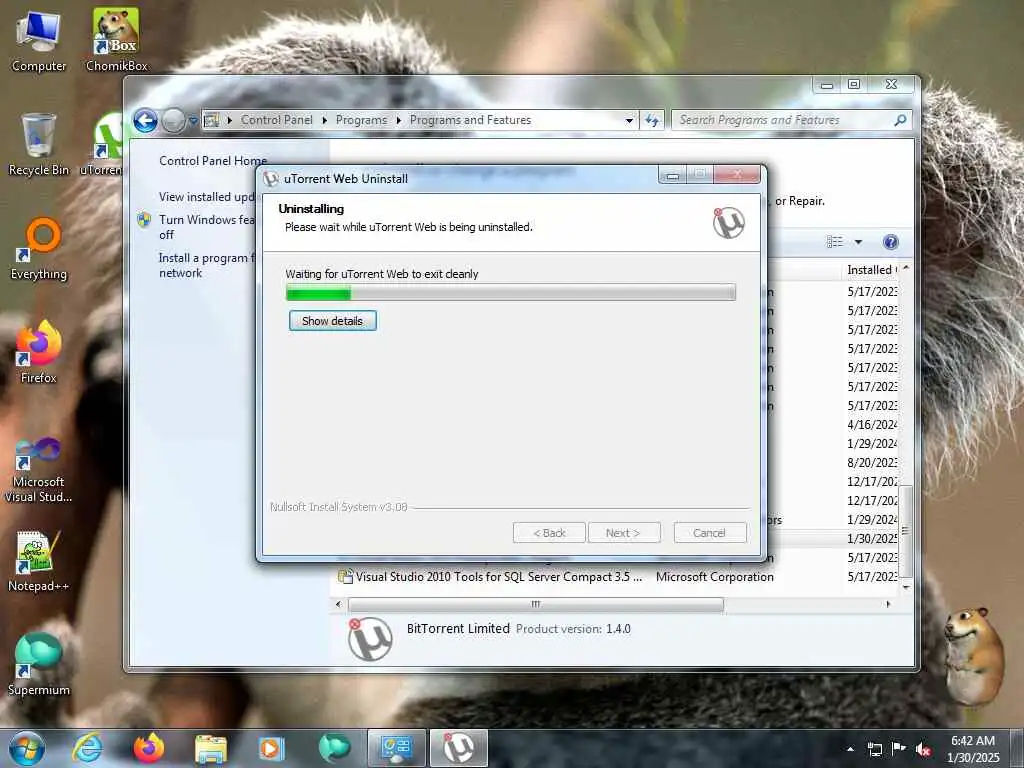Show hidden system tray icons

850,749
